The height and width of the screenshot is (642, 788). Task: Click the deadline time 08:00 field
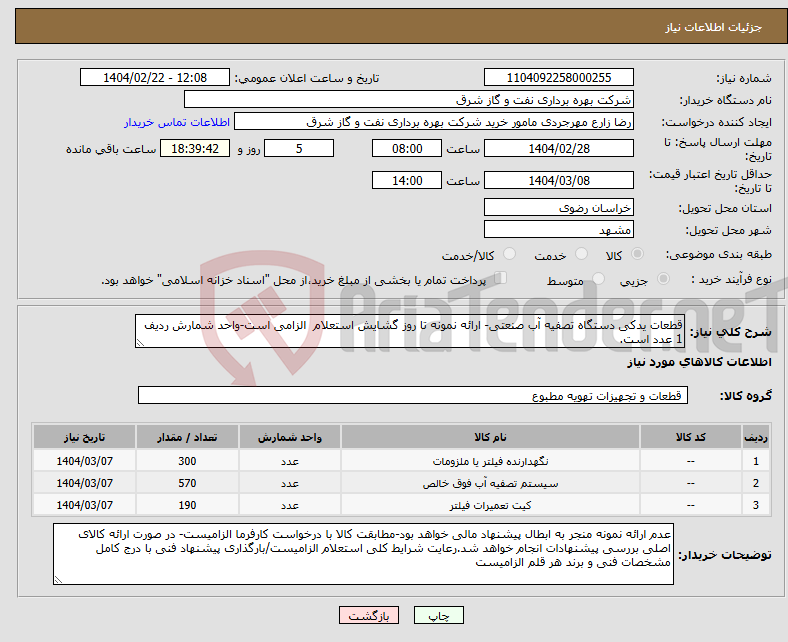(407, 148)
